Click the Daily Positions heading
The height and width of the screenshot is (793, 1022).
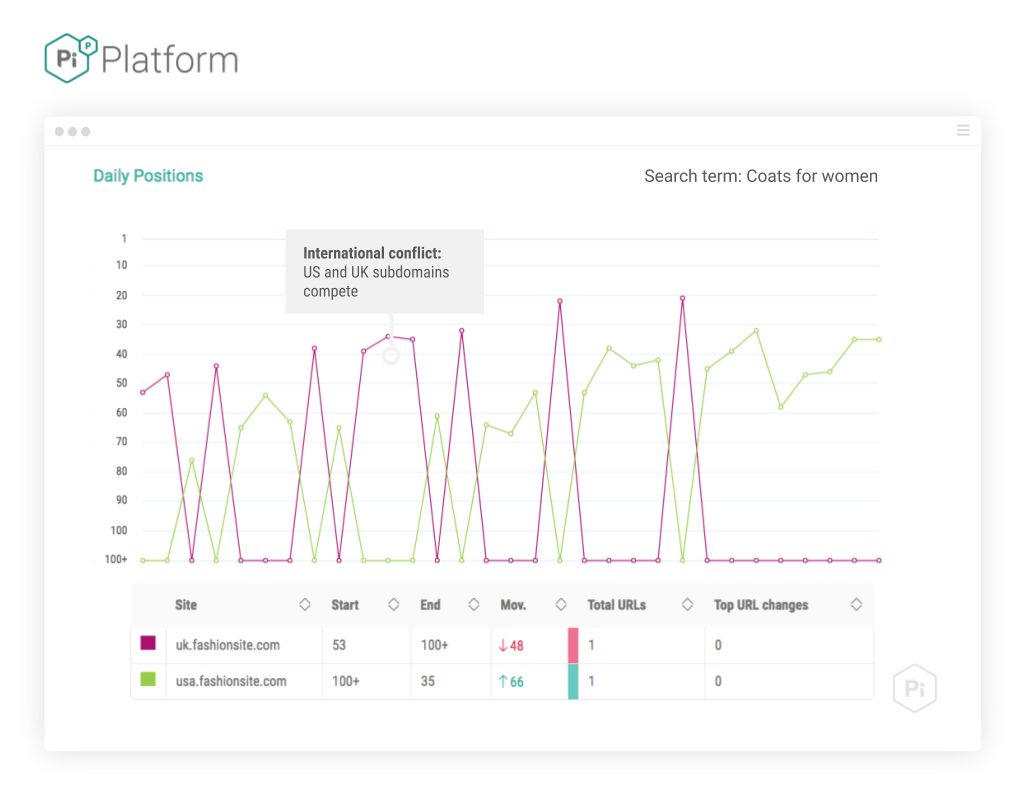[148, 176]
